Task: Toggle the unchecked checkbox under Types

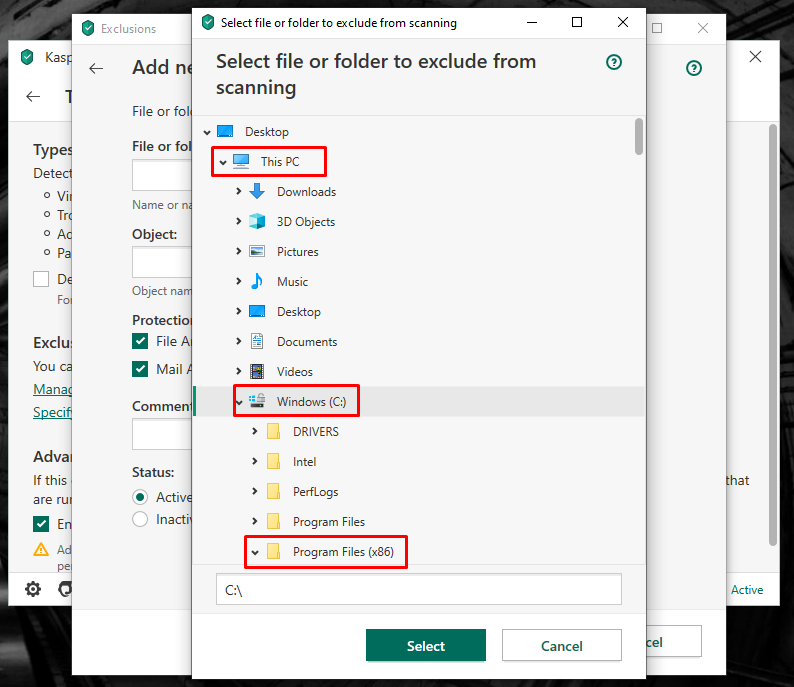Action: [x=41, y=279]
